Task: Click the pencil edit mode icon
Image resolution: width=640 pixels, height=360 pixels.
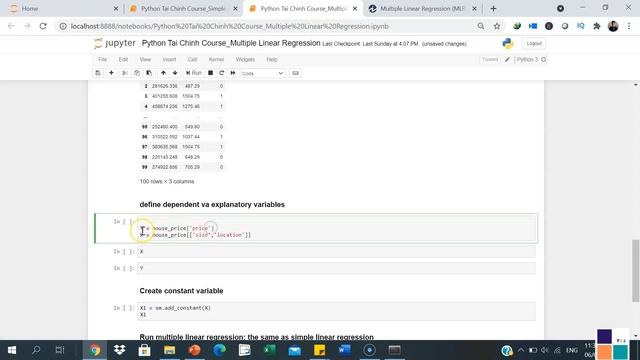Action: pyautogui.click(x=507, y=60)
